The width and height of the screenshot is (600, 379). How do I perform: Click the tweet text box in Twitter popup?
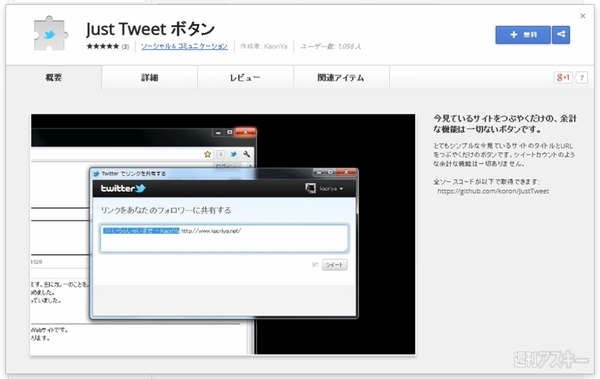224,239
